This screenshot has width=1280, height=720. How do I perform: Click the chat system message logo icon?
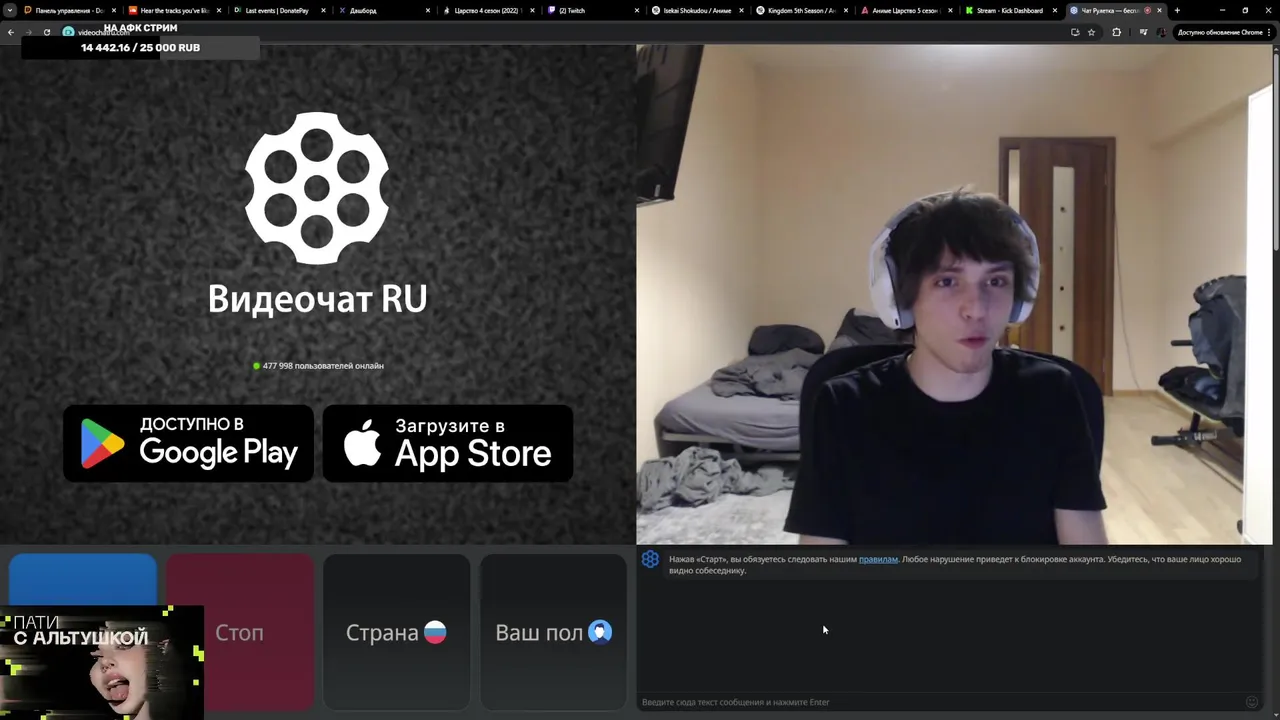pyautogui.click(x=650, y=560)
